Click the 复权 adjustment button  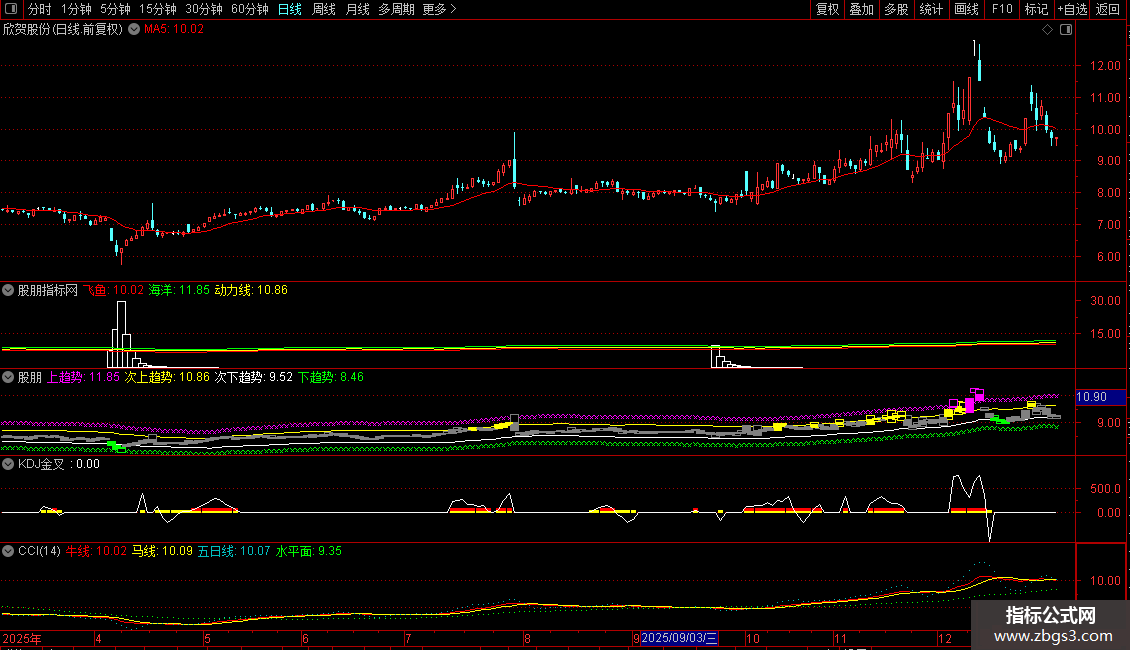click(x=827, y=9)
